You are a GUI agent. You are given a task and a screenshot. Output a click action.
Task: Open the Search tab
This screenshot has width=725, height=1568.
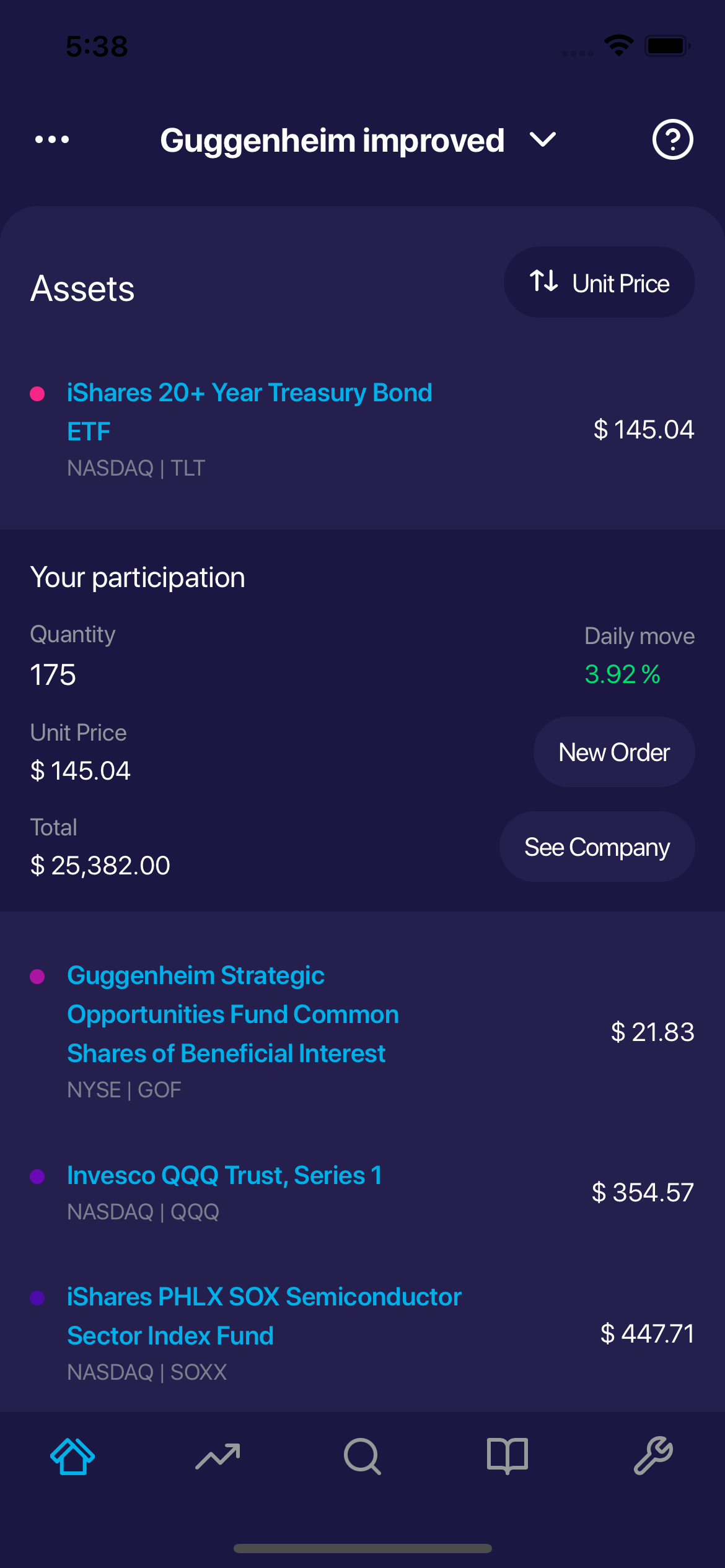[x=362, y=1456]
